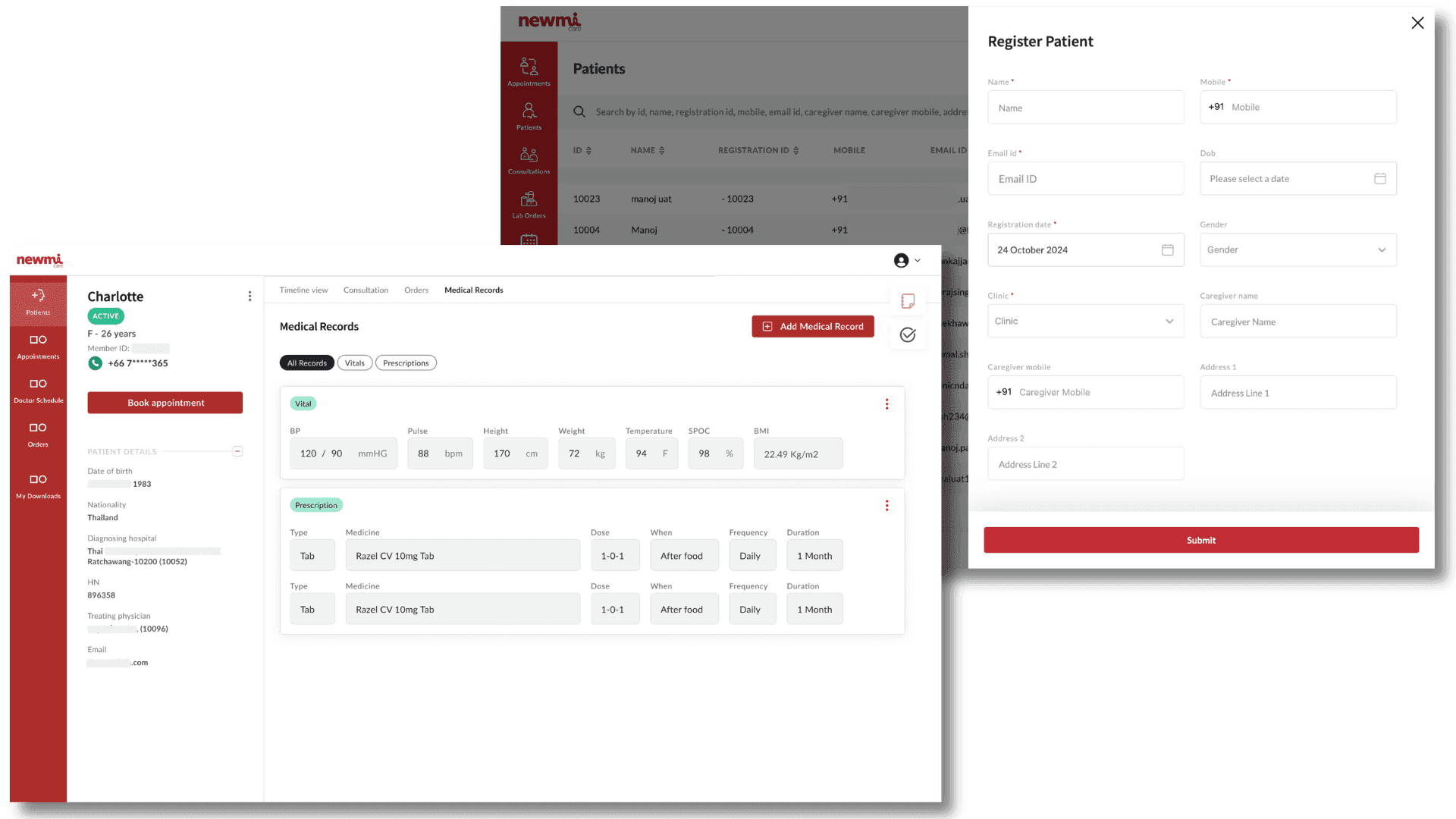This screenshot has height=819, width=1456.
Task: Open Appointments from the dark red sidebar
Action: (x=529, y=70)
